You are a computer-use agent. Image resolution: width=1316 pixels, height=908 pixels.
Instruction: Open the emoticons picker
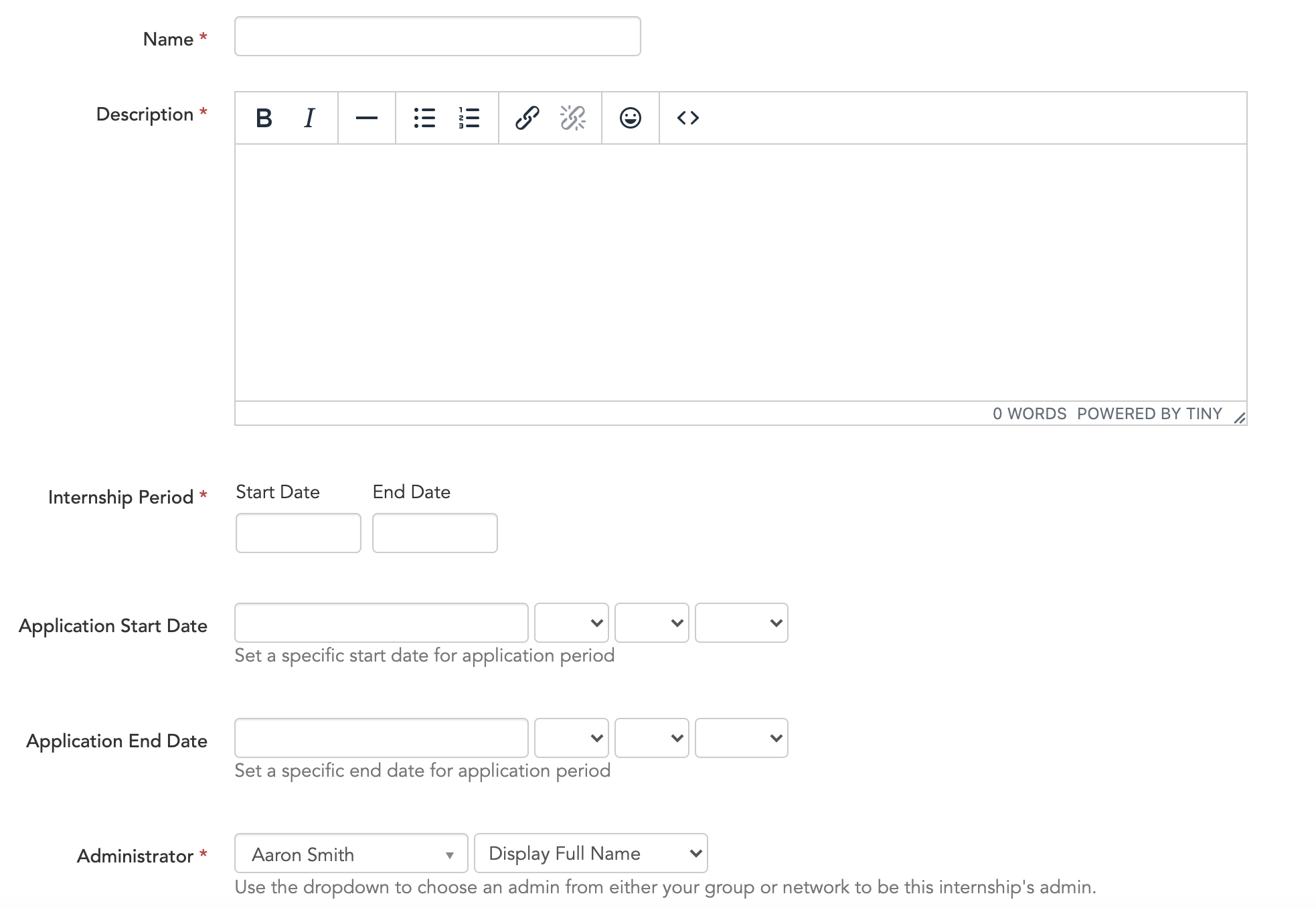[631, 118]
